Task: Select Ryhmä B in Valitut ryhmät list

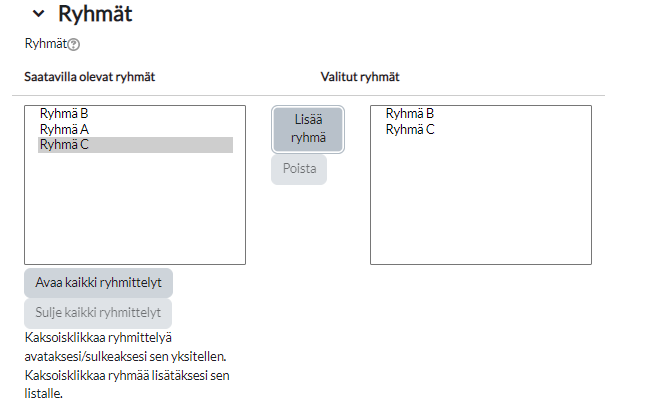Action: [x=409, y=114]
